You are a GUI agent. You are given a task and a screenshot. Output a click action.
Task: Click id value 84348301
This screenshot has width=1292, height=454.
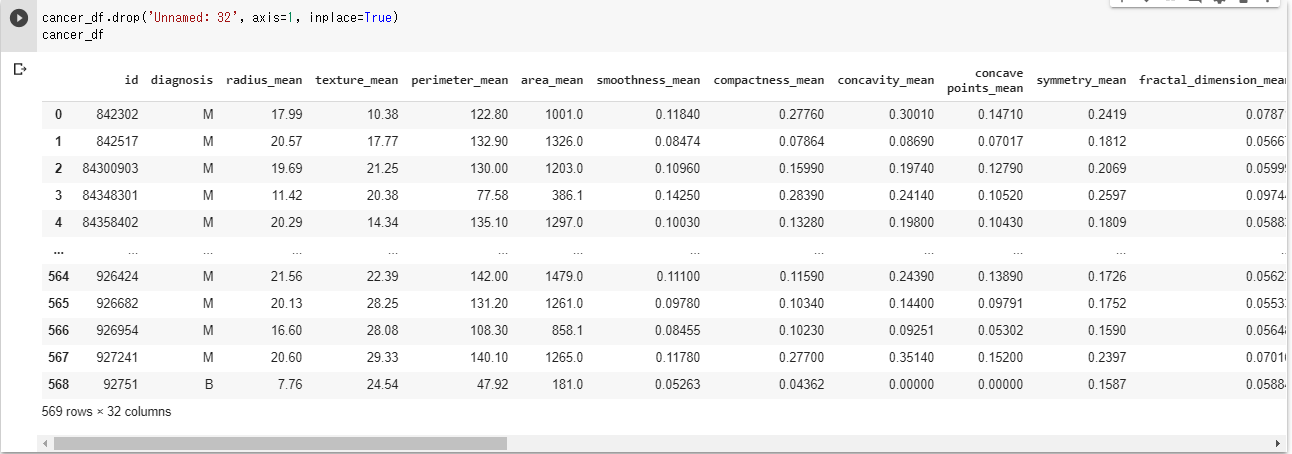[x=111, y=196]
